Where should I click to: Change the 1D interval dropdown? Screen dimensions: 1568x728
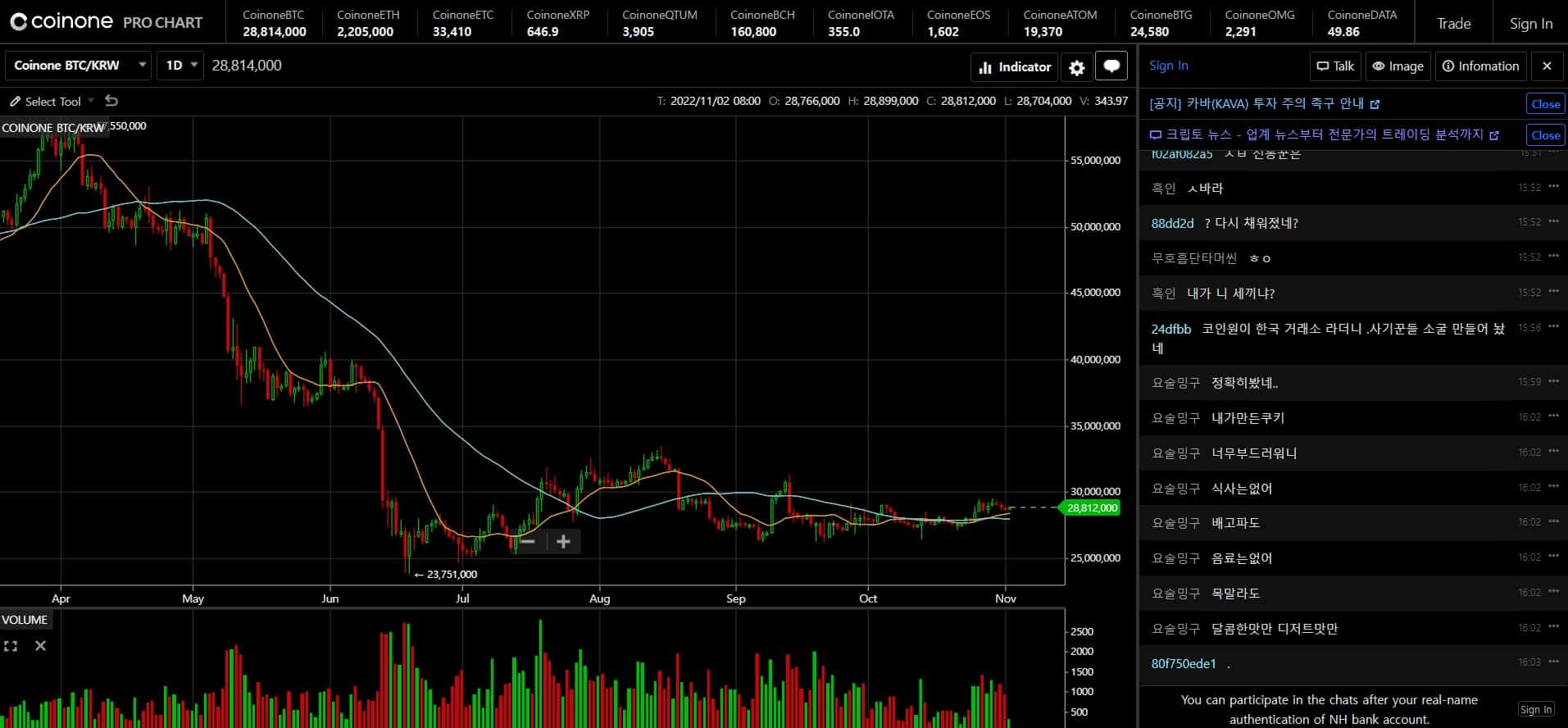click(x=180, y=66)
